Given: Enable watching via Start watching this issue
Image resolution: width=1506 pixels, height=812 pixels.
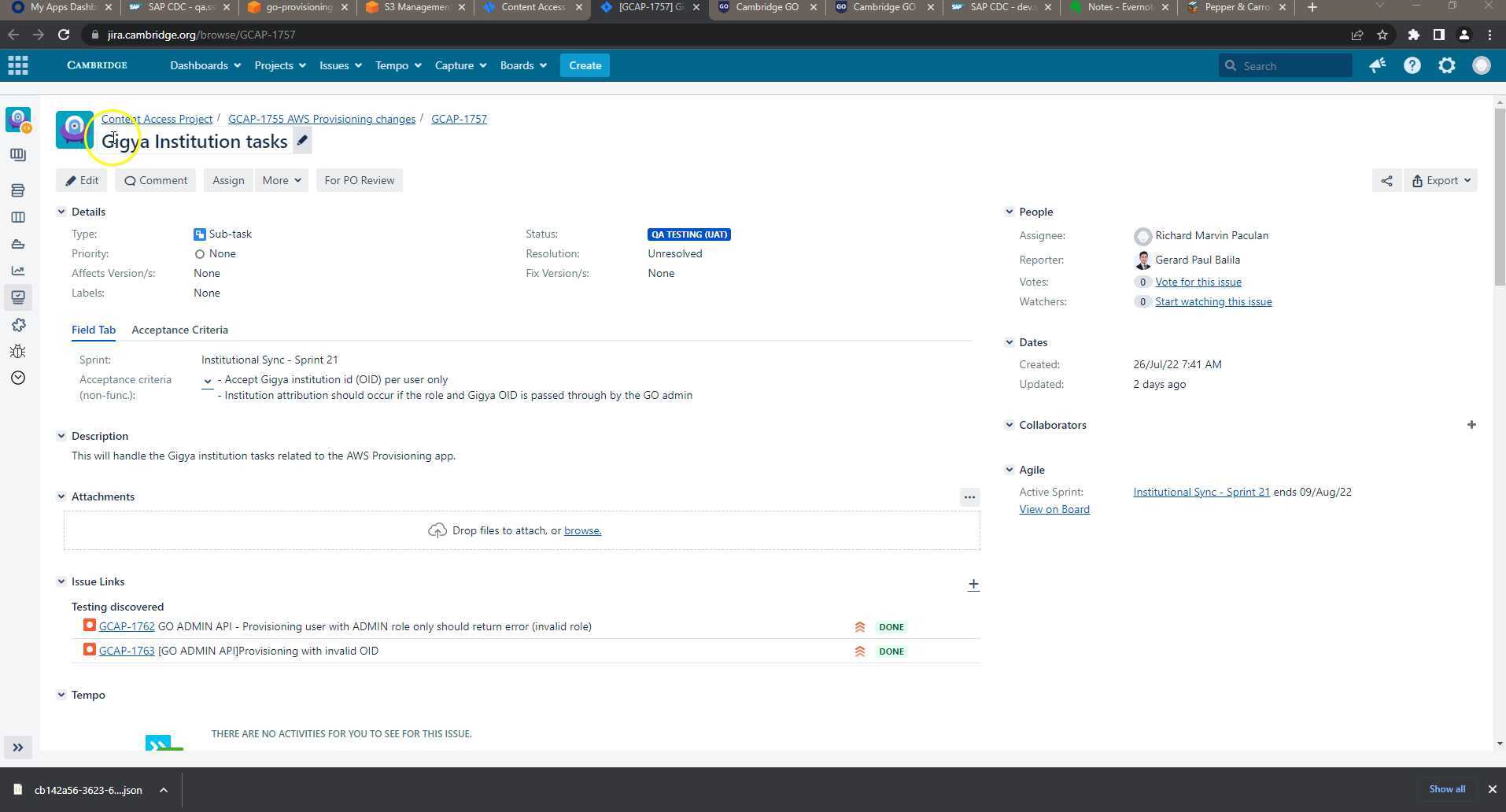Looking at the screenshot, I should click(x=1213, y=301).
